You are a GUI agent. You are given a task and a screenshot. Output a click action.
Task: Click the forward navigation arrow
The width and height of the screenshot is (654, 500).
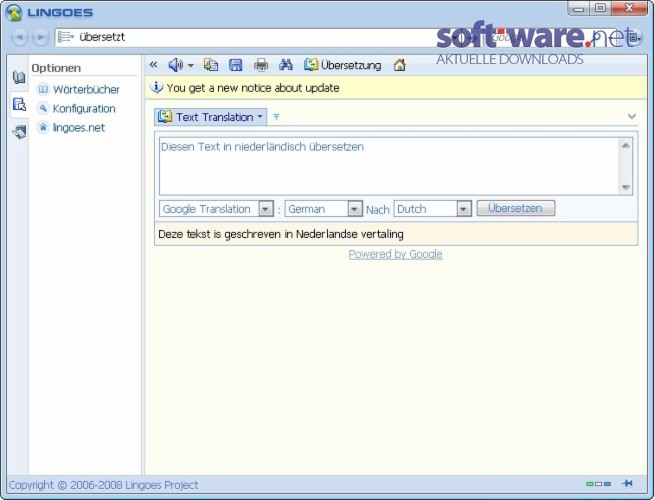[40, 38]
